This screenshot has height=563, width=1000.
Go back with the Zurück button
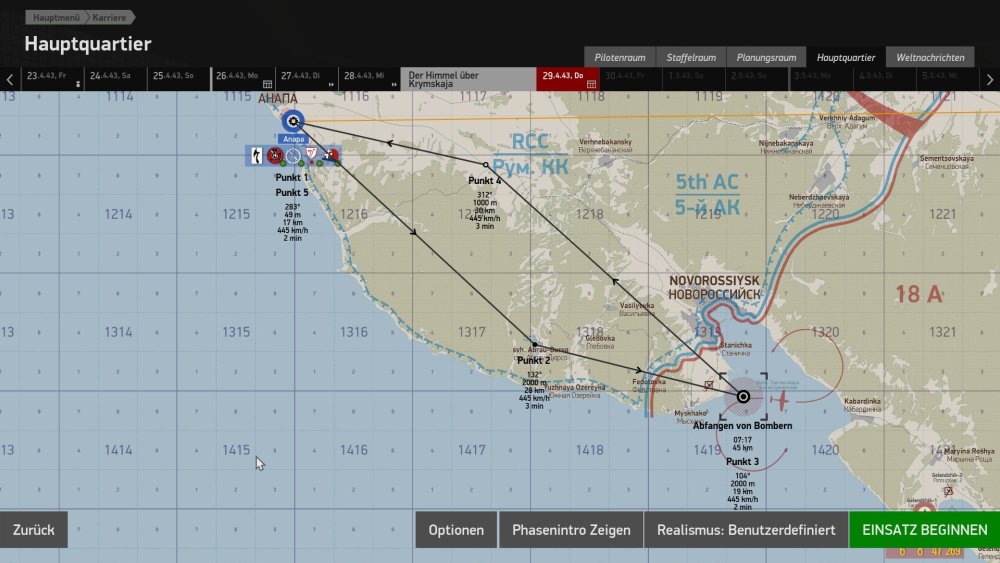[34, 530]
